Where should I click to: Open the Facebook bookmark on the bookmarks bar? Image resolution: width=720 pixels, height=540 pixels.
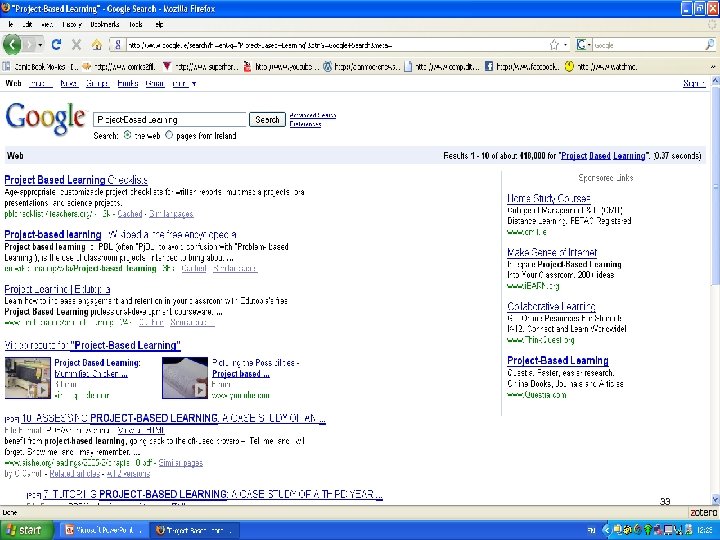coord(522,67)
